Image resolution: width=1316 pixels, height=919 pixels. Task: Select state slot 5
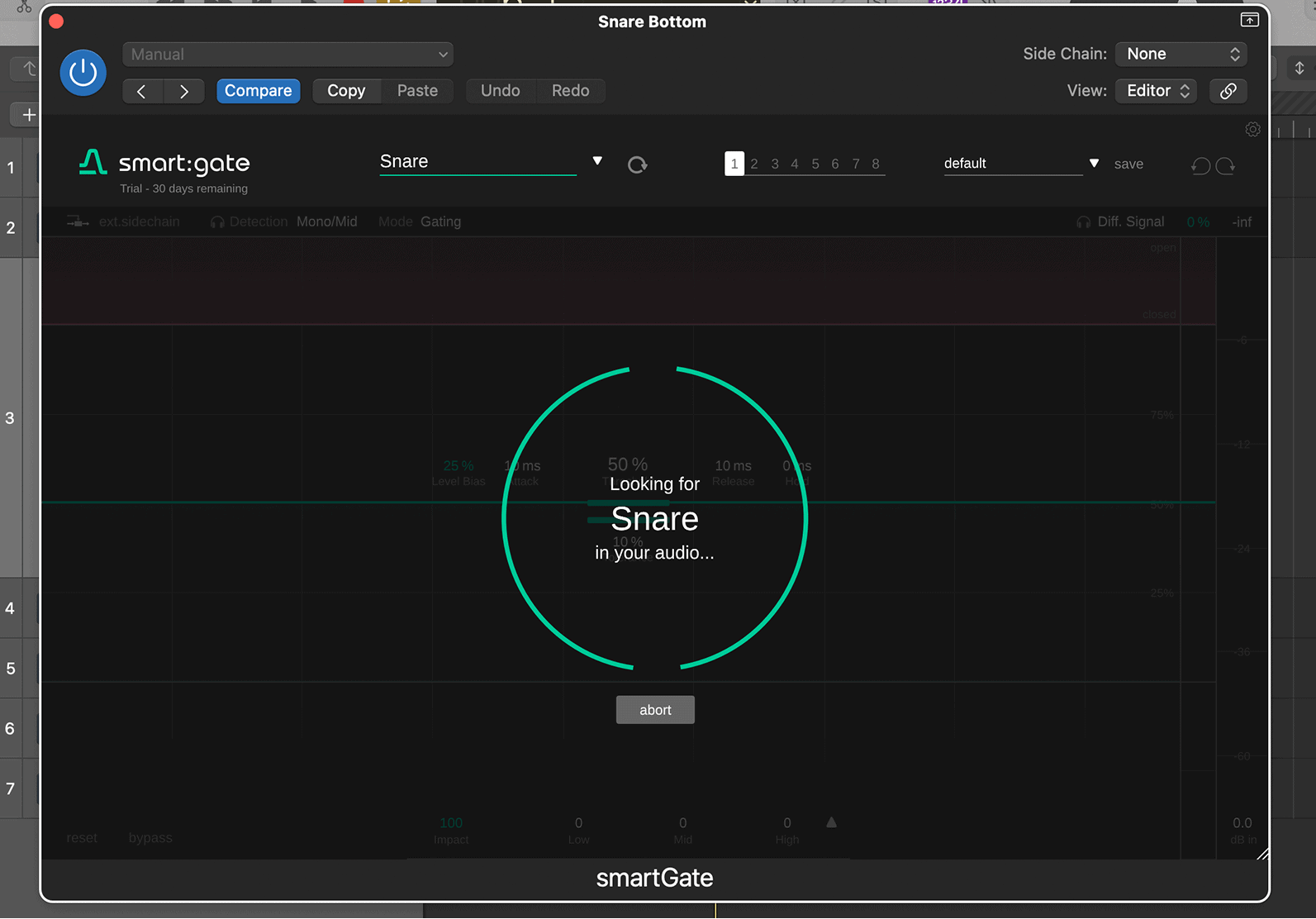(815, 164)
